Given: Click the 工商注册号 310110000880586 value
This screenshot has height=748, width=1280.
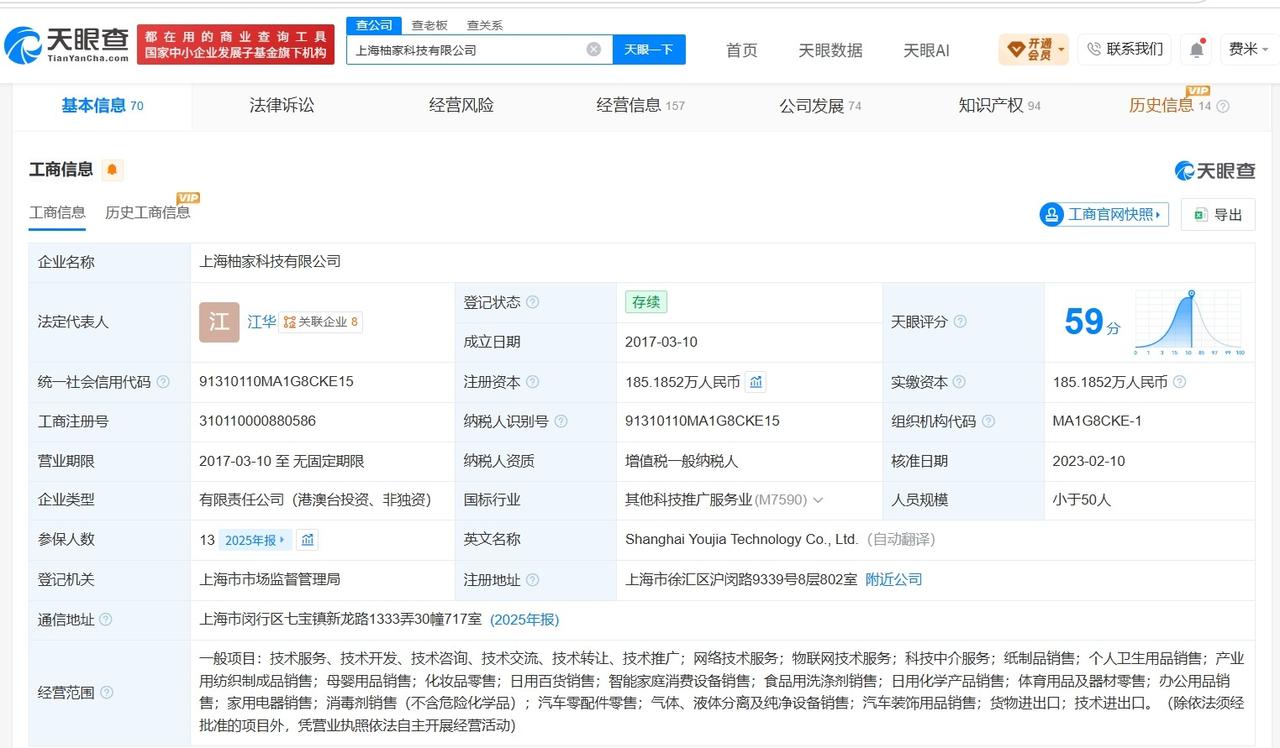Looking at the screenshot, I should (257, 422).
